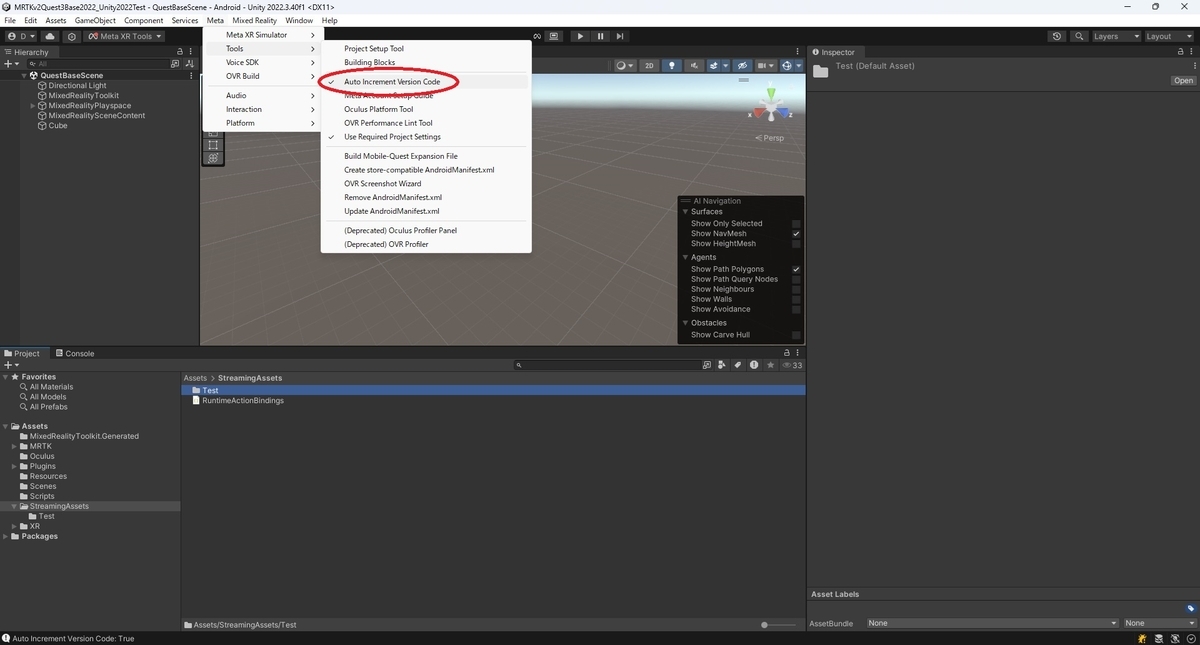Click Oculus Platform Tool menu item
Image resolution: width=1200 pixels, height=645 pixels.
pyautogui.click(x=426, y=110)
